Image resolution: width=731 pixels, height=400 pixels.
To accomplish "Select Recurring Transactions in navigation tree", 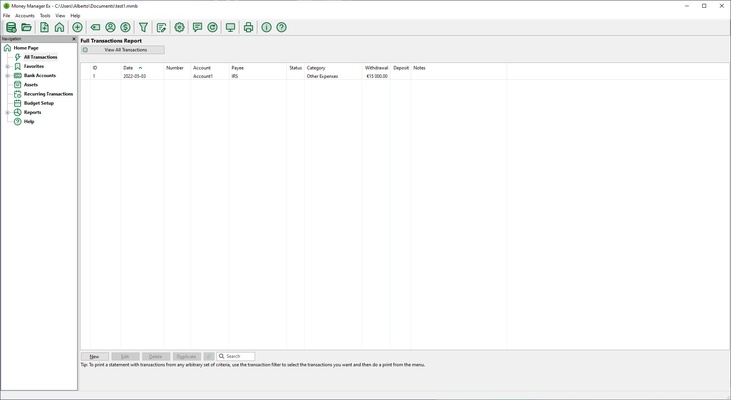I will (48, 94).
